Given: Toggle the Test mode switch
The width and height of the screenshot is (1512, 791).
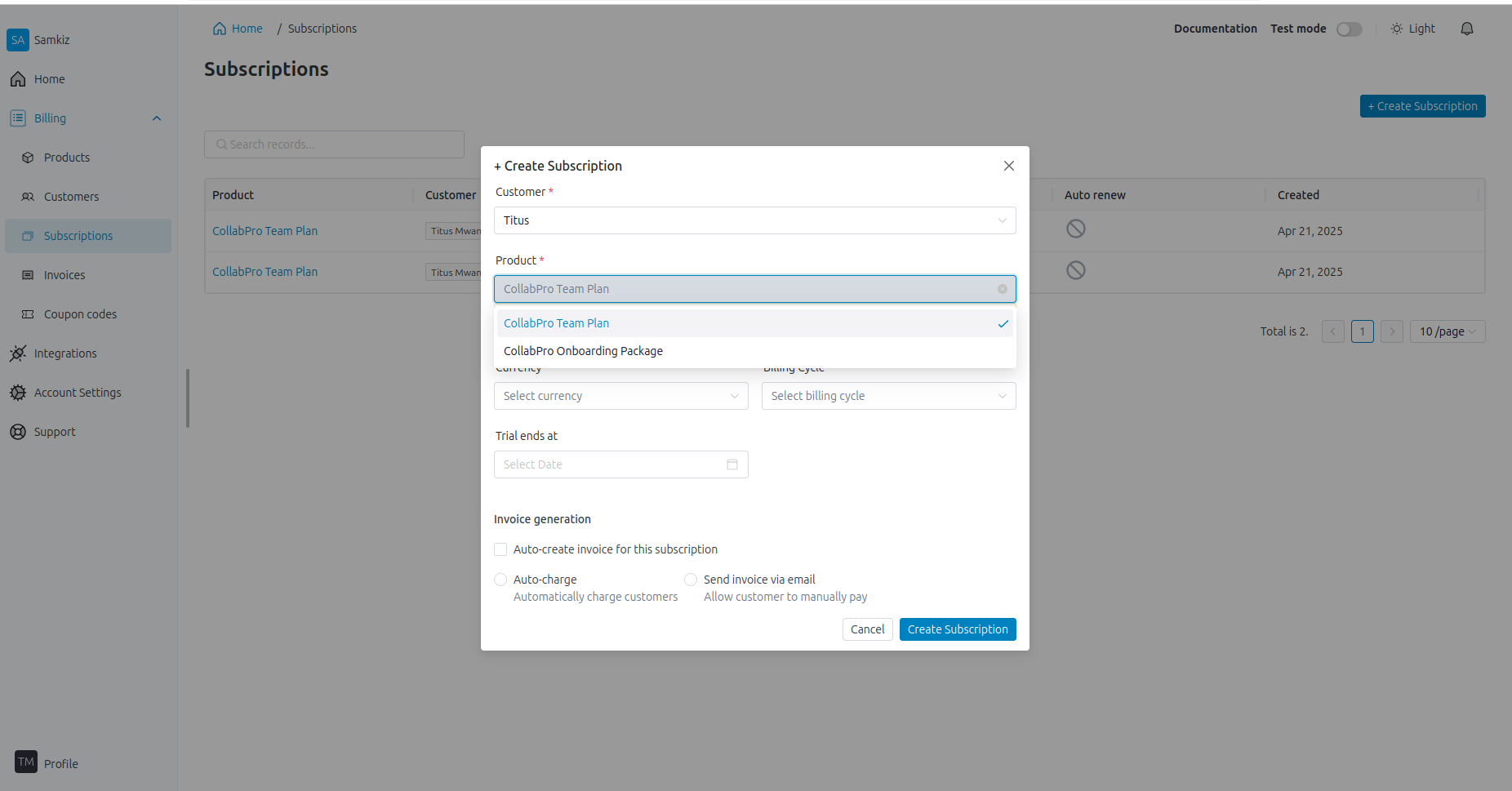Looking at the screenshot, I should tap(1349, 29).
